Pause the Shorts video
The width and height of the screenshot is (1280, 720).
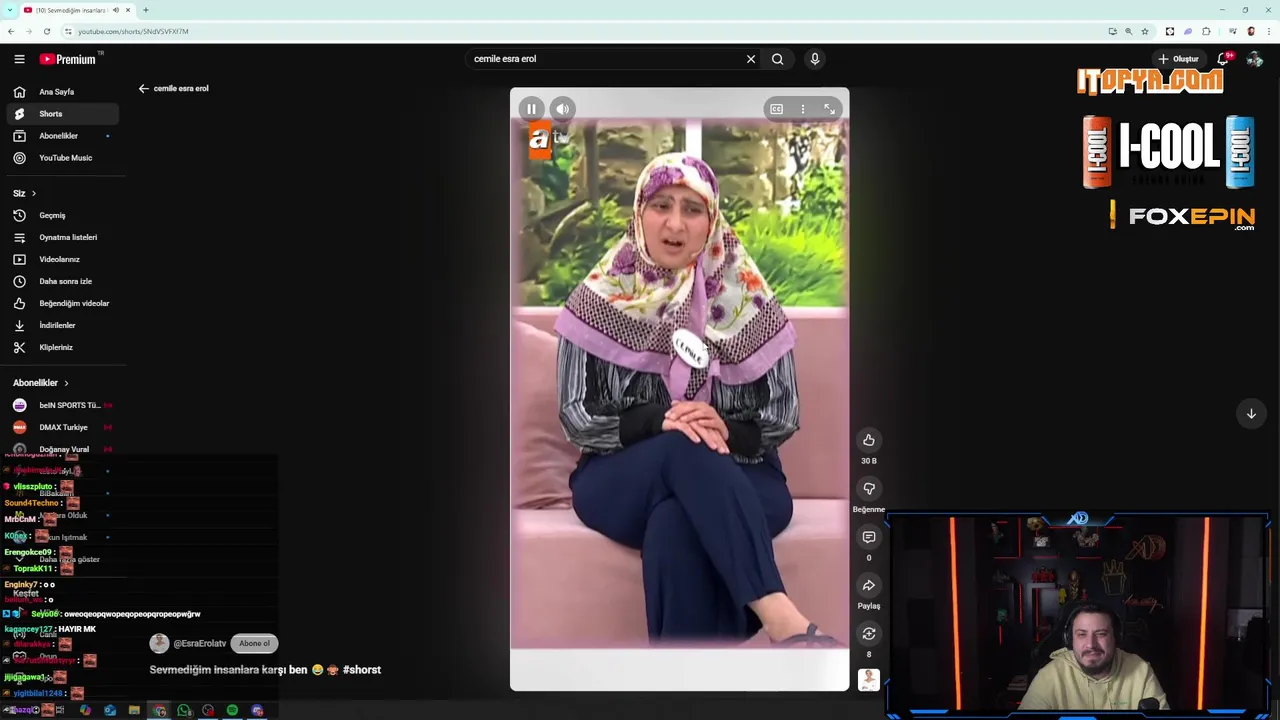pyautogui.click(x=532, y=109)
